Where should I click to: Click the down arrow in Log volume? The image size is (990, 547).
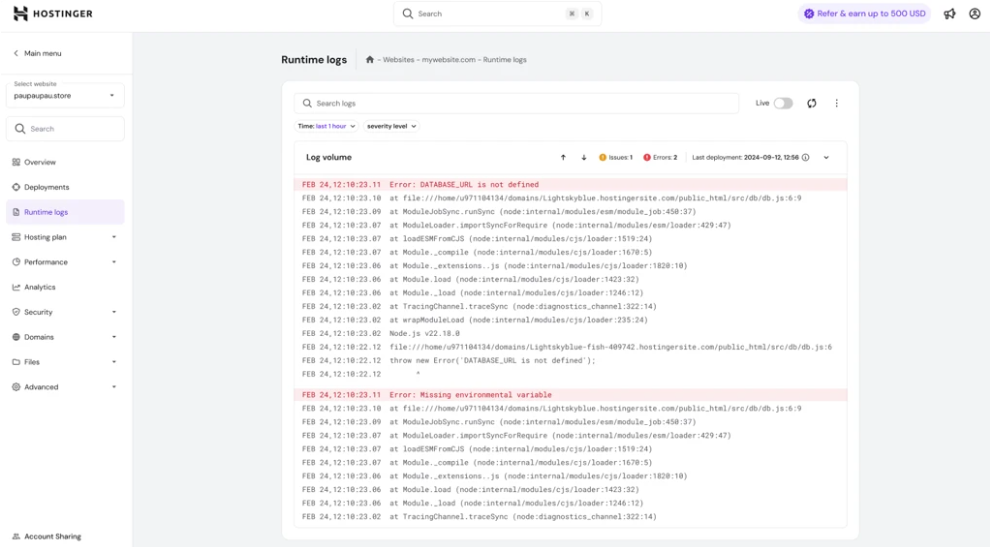point(584,157)
